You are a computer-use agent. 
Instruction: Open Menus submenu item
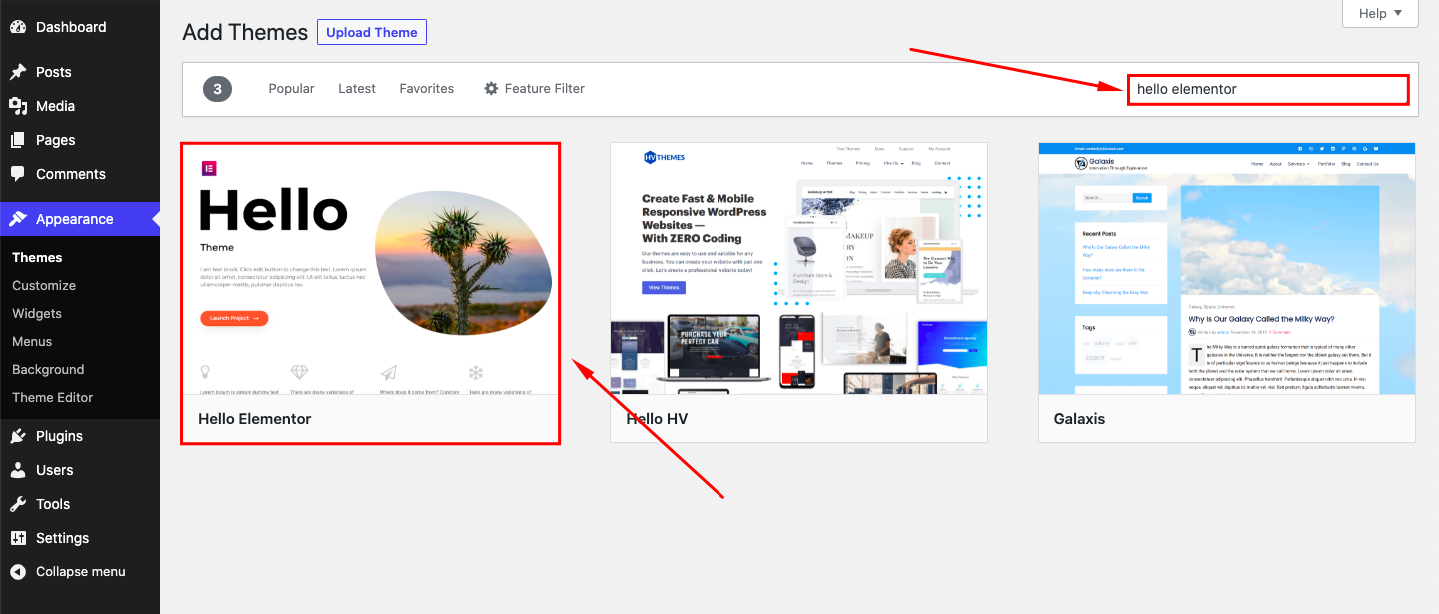32,341
